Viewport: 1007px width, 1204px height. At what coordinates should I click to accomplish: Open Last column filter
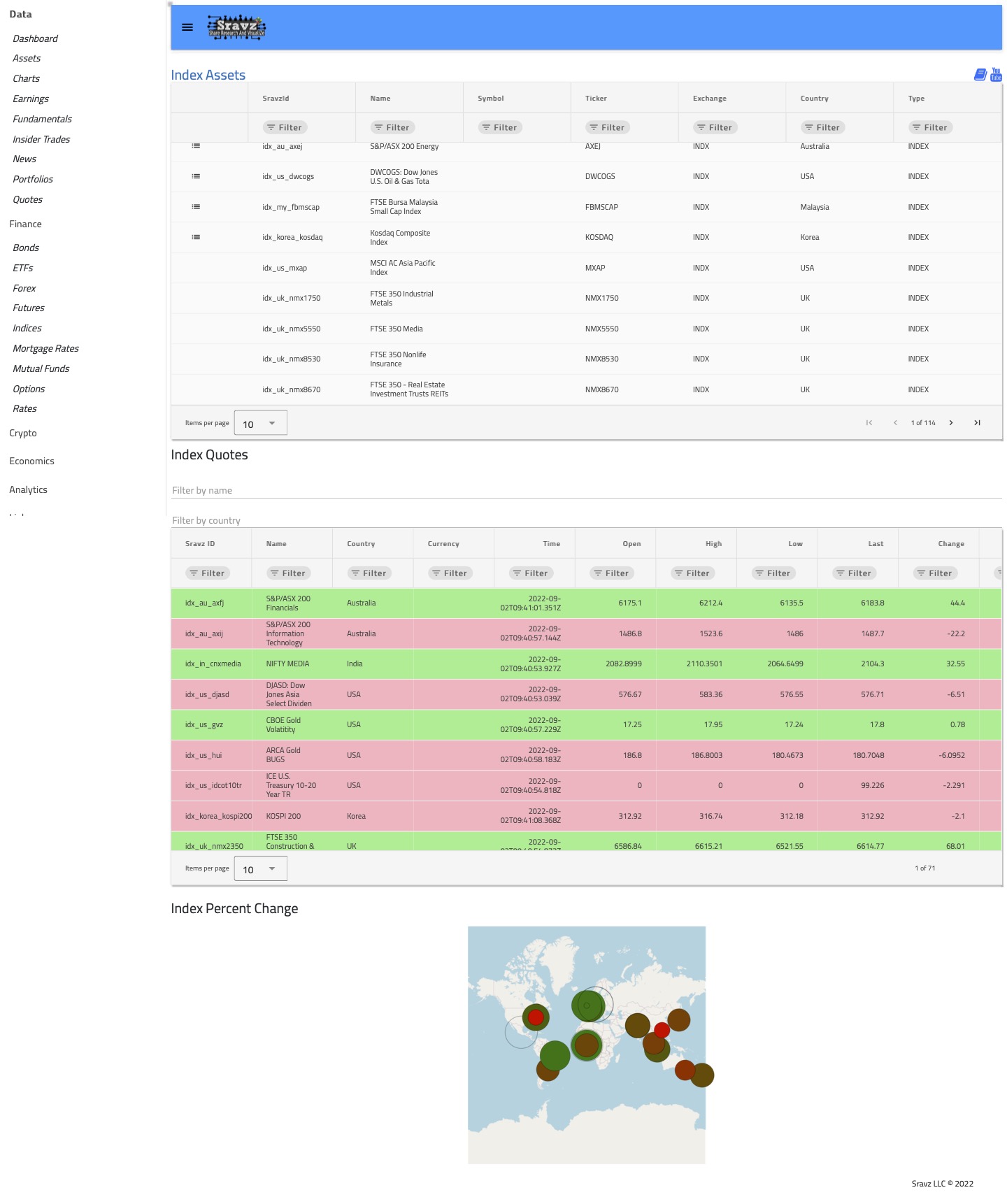point(855,573)
